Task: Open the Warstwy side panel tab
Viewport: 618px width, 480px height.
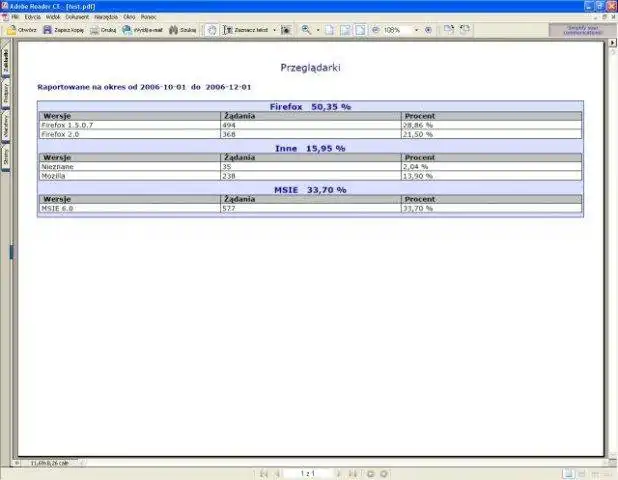Action: tap(6, 126)
